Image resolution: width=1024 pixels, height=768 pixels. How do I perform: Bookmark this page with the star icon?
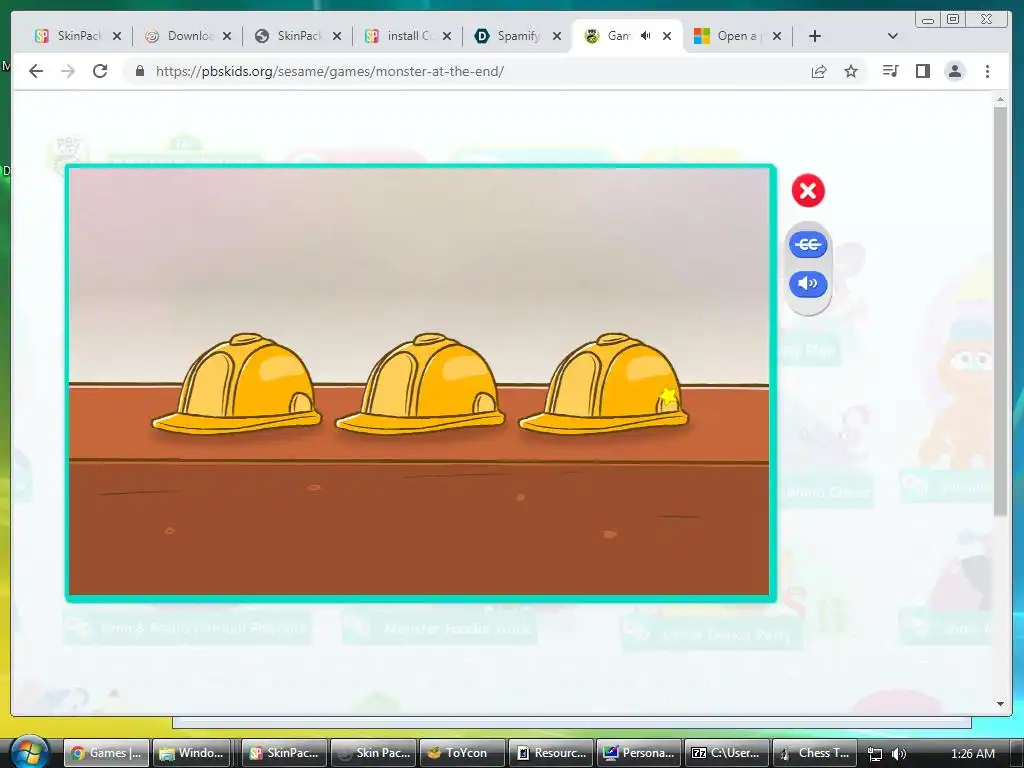tap(850, 71)
